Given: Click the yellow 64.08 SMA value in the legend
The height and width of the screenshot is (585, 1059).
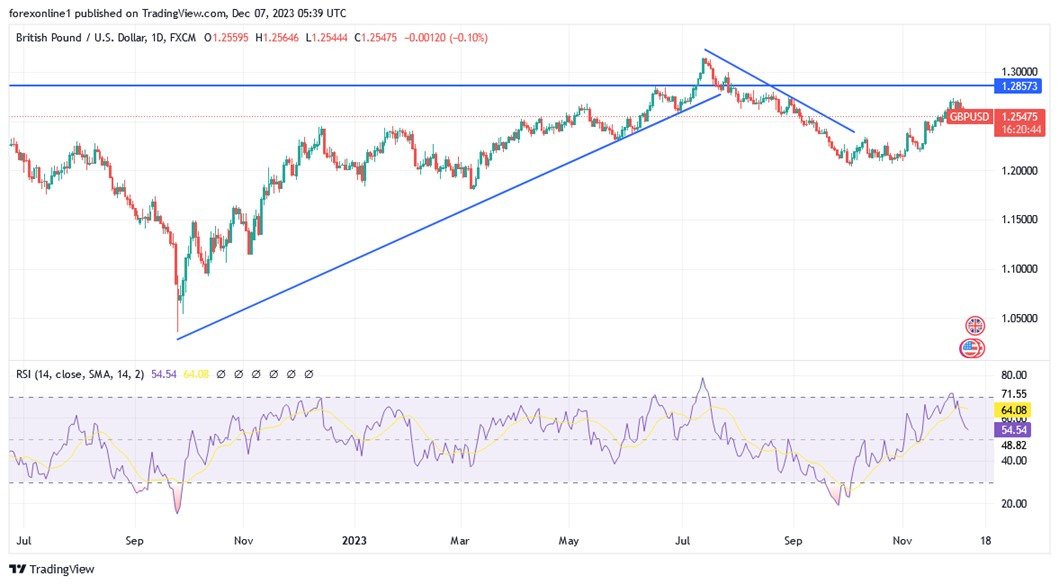Looking at the screenshot, I should tap(195, 374).
